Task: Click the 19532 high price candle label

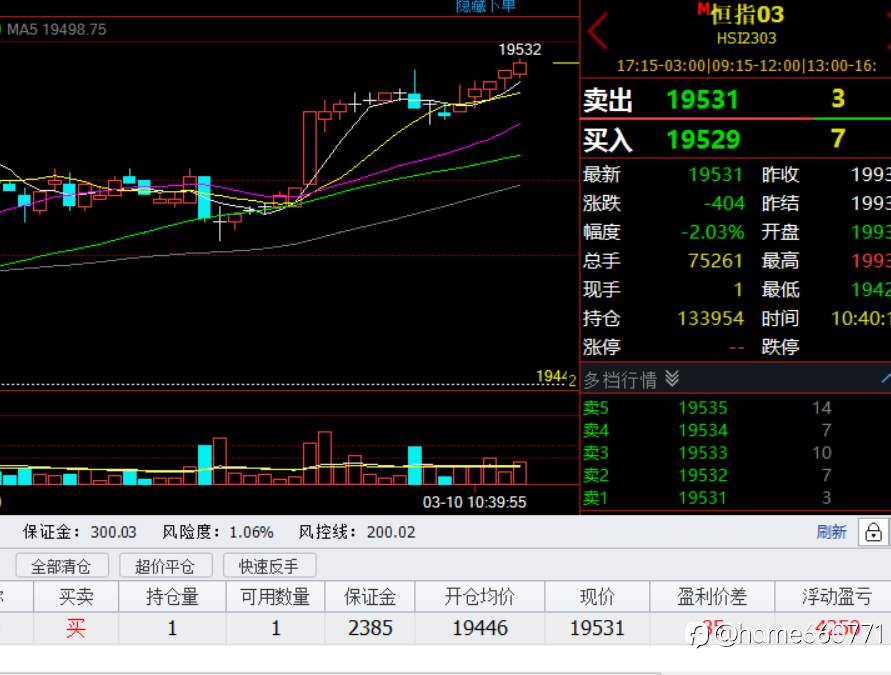Action: tap(519, 49)
